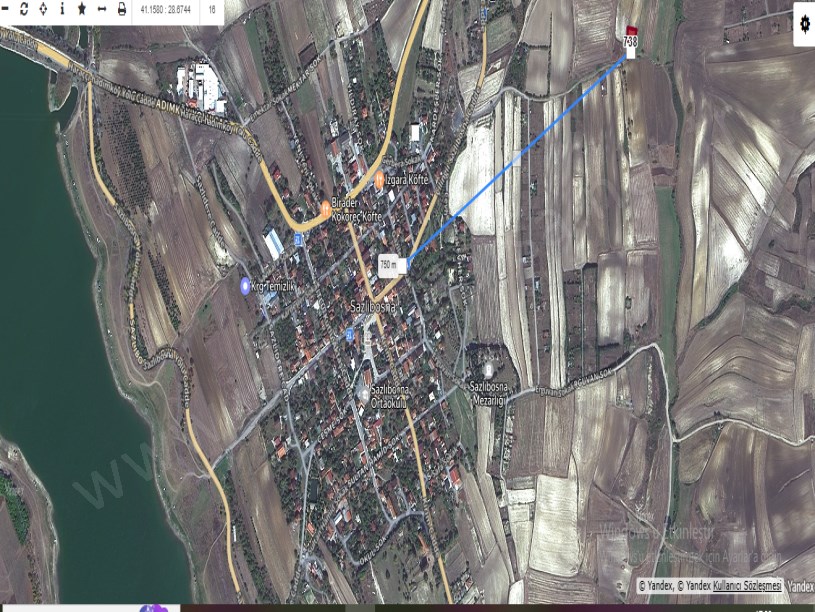Click the locate/crosshair icon in the toolbar
The image size is (815, 612).
pyautogui.click(x=42, y=9)
